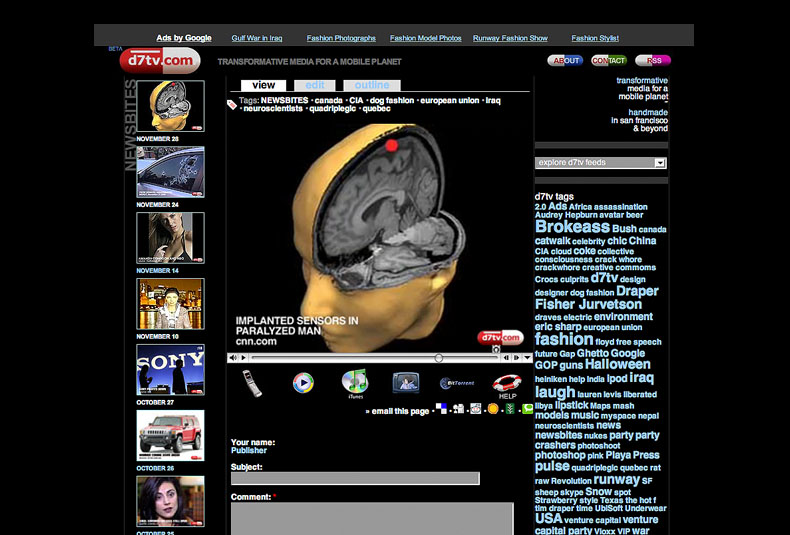
Task: Click Ads by Google label
Action: pyautogui.click(x=184, y=38)
